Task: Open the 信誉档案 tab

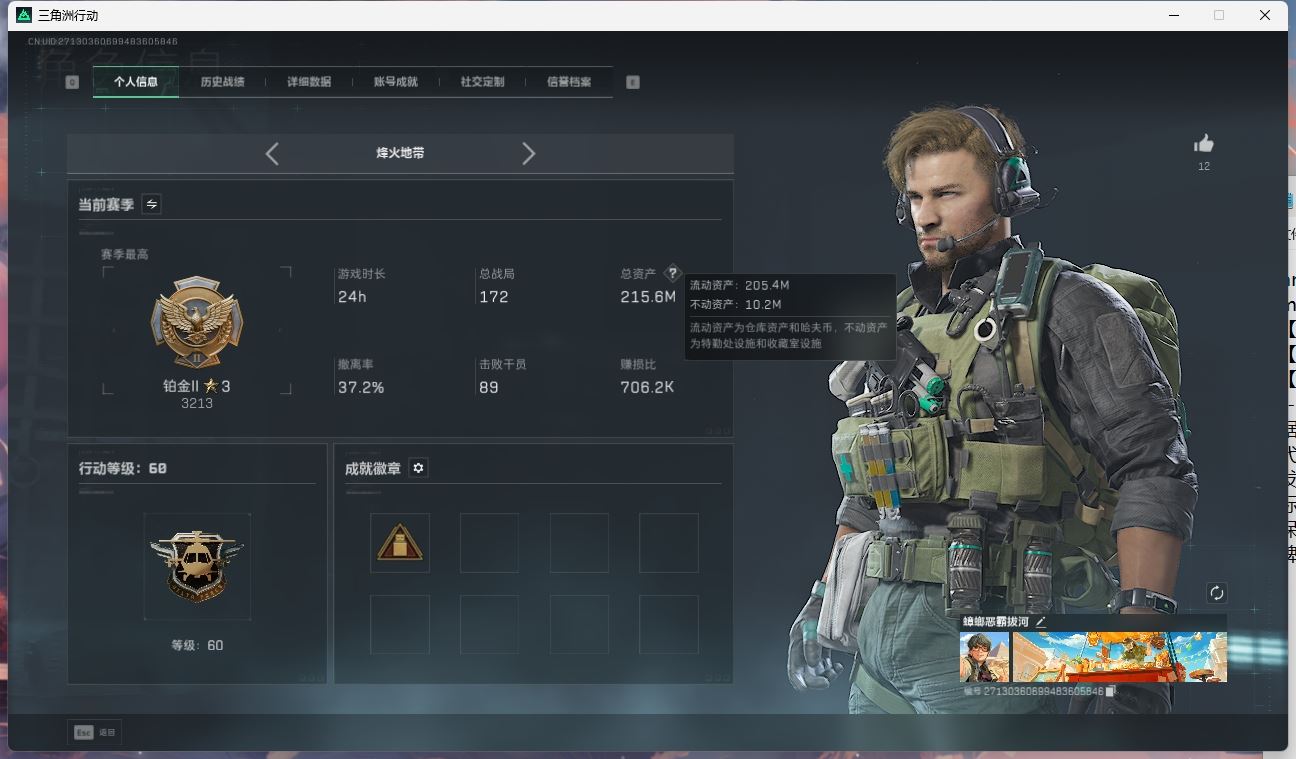Action: pos(569,82)
